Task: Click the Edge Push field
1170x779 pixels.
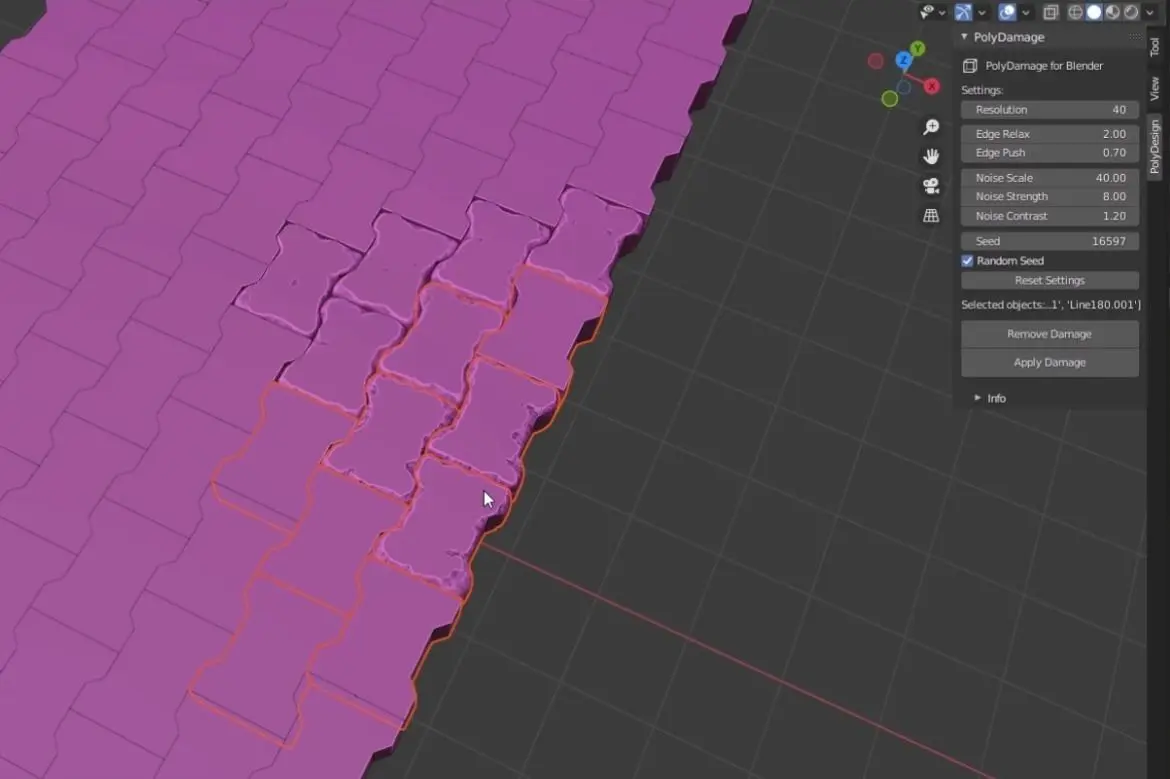Action: tap(1050, 152)
